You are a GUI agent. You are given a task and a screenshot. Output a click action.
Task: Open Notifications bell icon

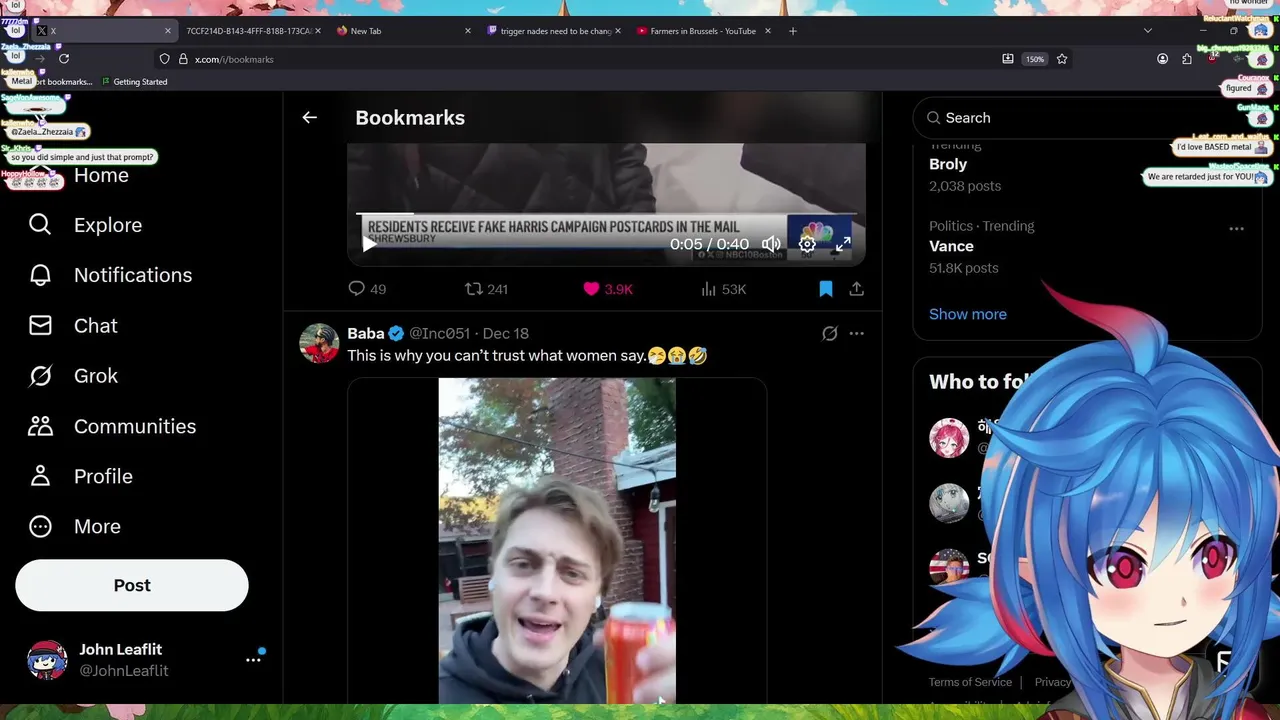click(x=40, y=275)
